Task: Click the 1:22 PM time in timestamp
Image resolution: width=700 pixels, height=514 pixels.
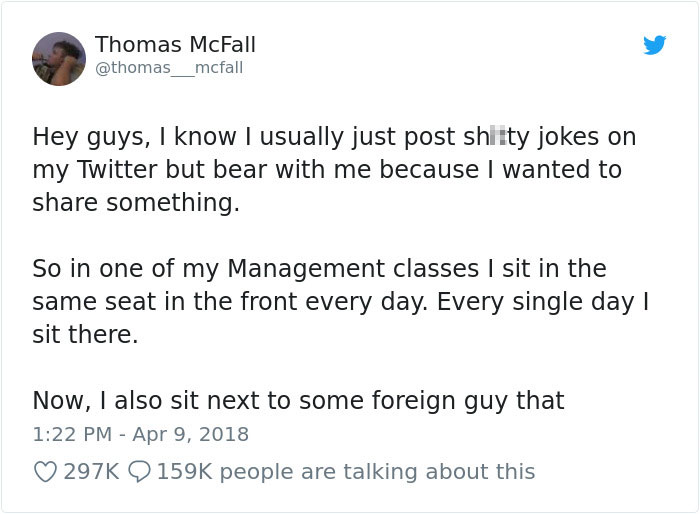Action: point(70,434)
